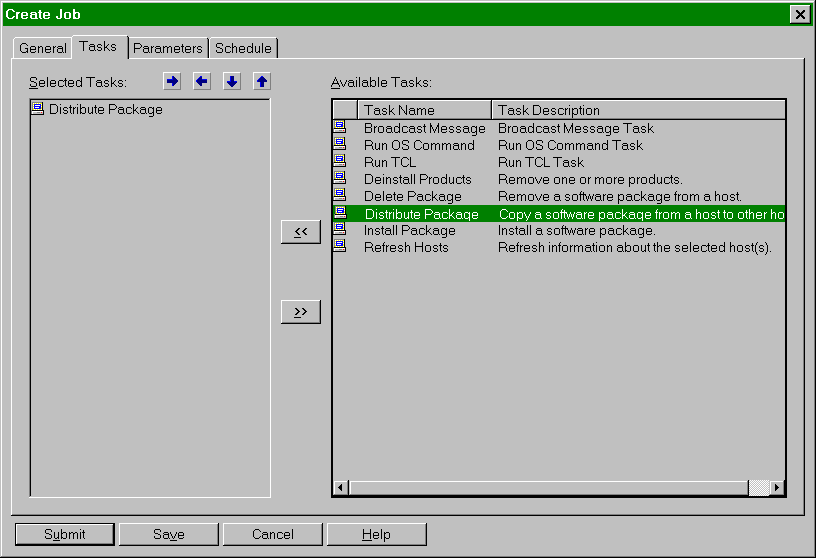Viewport: 816px width, 558px height.
Task: Click the Deinstall Products row icon
Action: pos(340,178)
